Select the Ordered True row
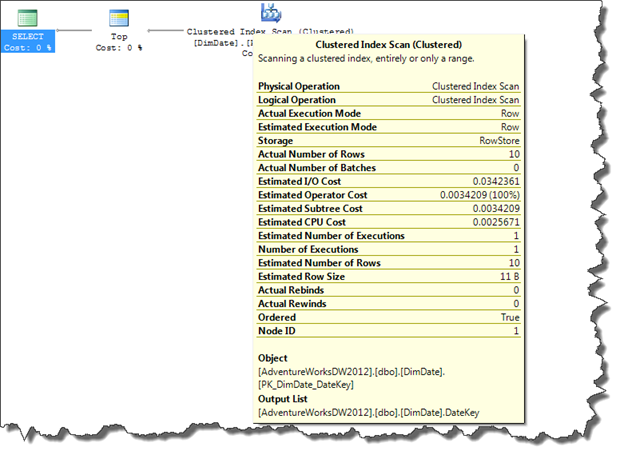The height and width of the screenshot is (459, 624). click(x=388, y=317)
